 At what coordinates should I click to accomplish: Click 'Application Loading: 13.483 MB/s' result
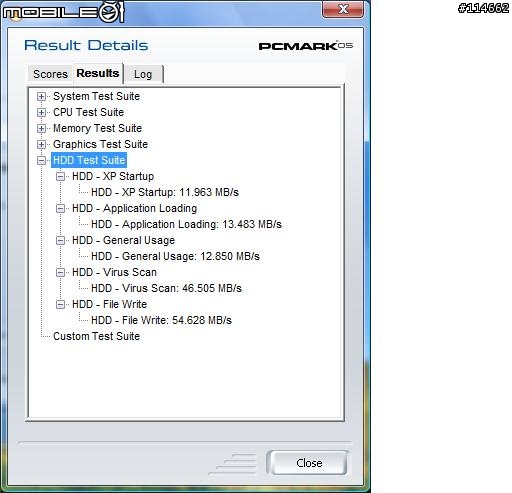point(186,224)
